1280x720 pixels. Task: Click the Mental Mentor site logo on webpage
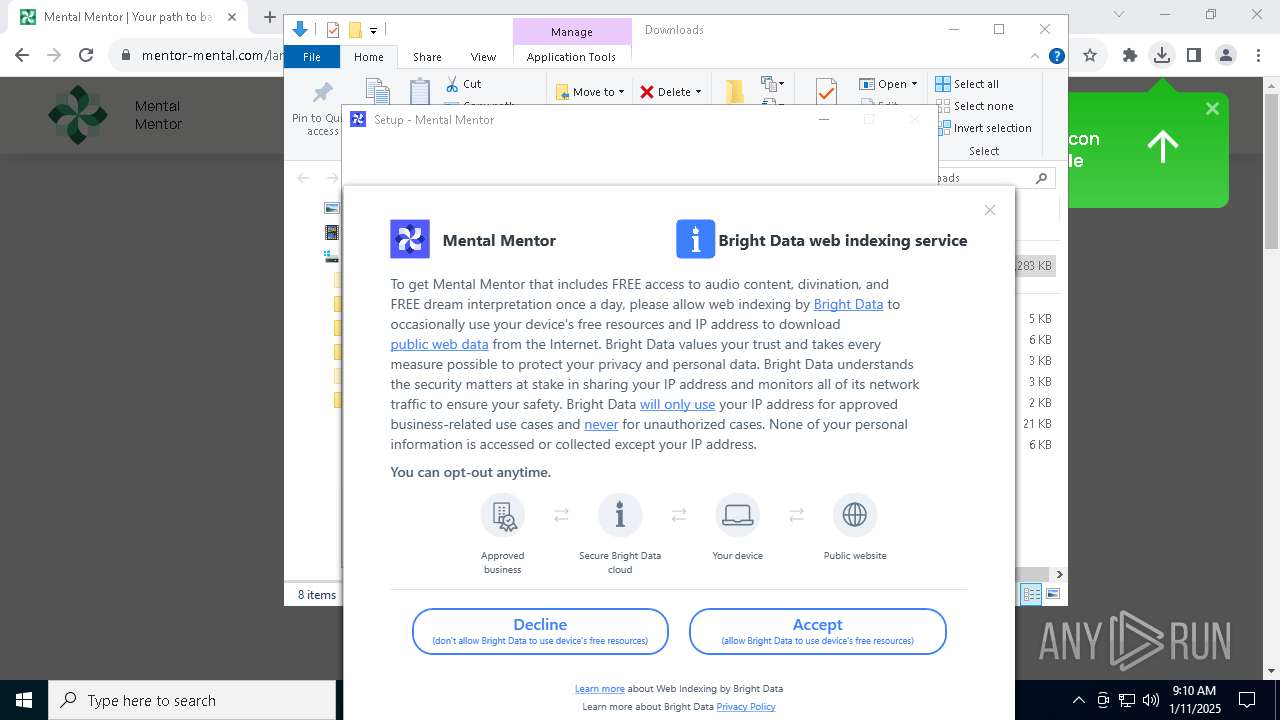78,115
